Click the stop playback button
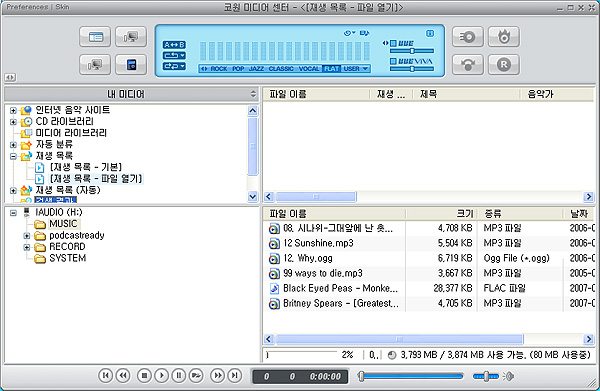Screen dimensions: 600x391 pyautogui.click(x=144, y=376)
